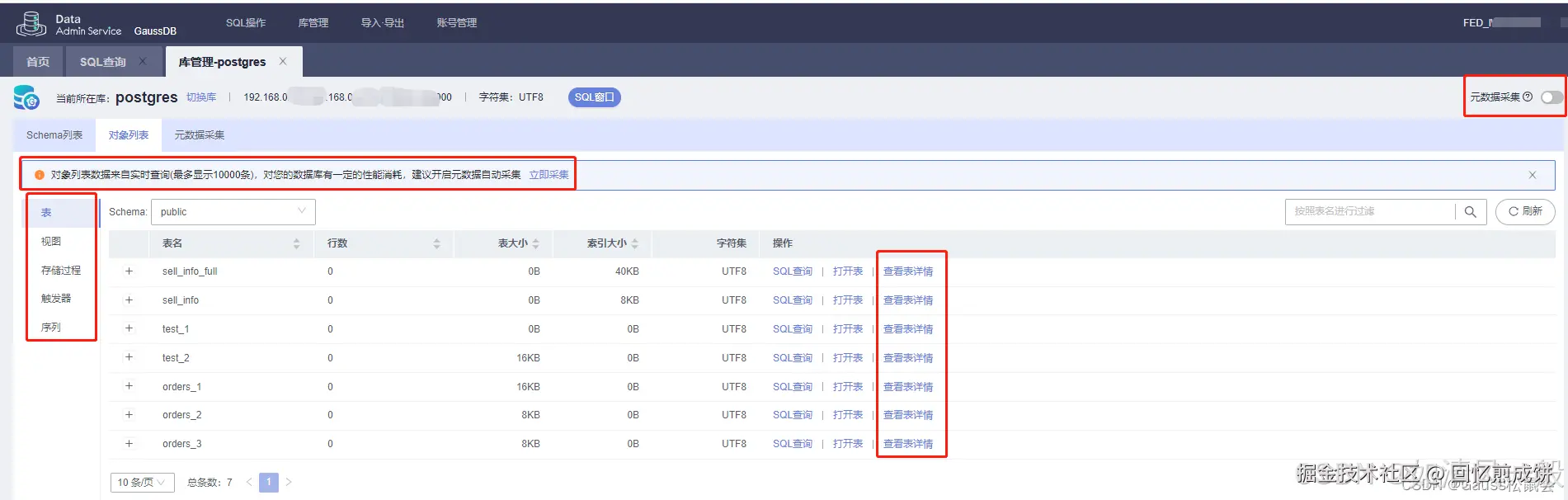
Task: Click the 立即采集 link
Action: click(x=549, y=175)
